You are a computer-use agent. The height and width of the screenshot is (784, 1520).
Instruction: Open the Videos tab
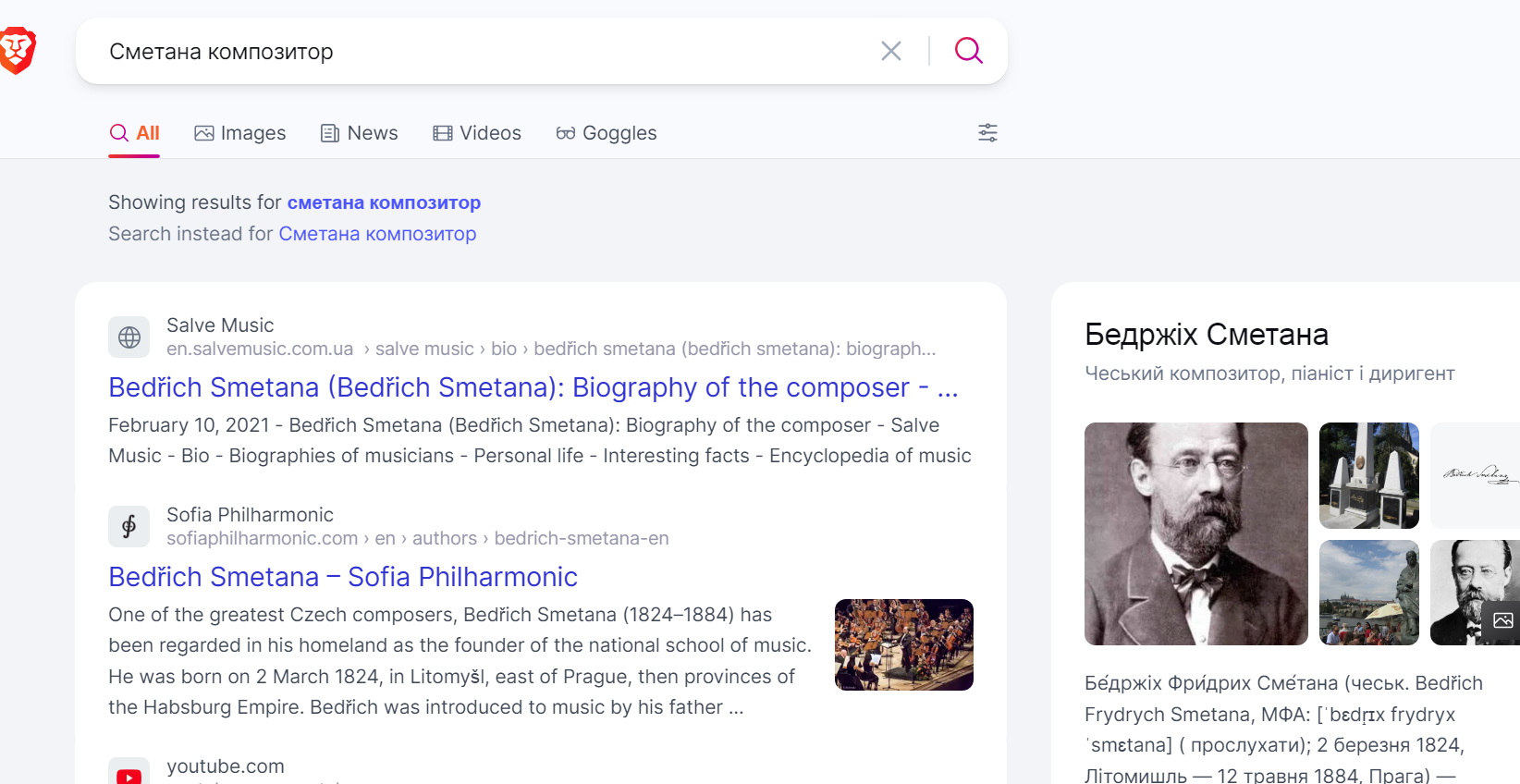click(477, 133)
